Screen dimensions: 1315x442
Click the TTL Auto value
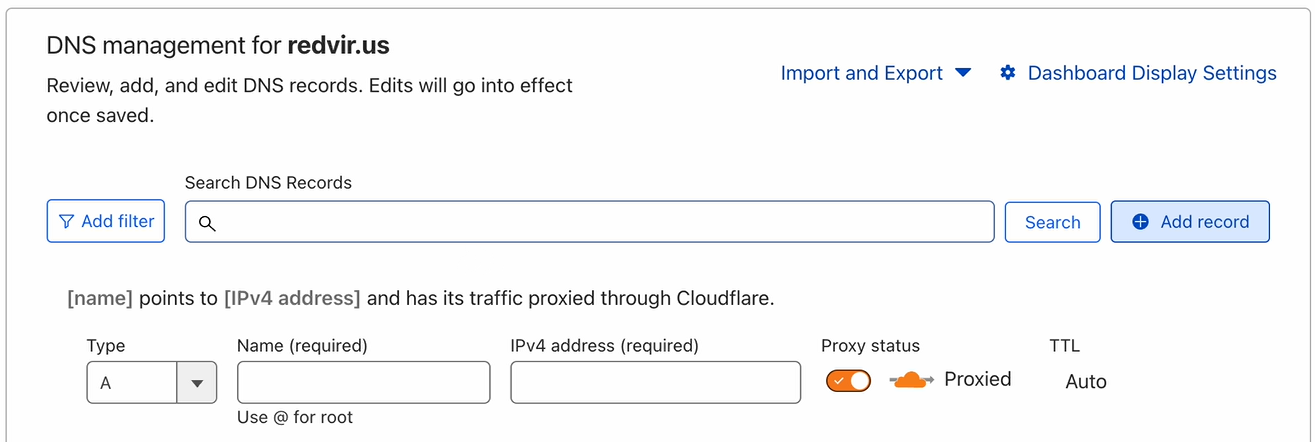coord(1085,382)
